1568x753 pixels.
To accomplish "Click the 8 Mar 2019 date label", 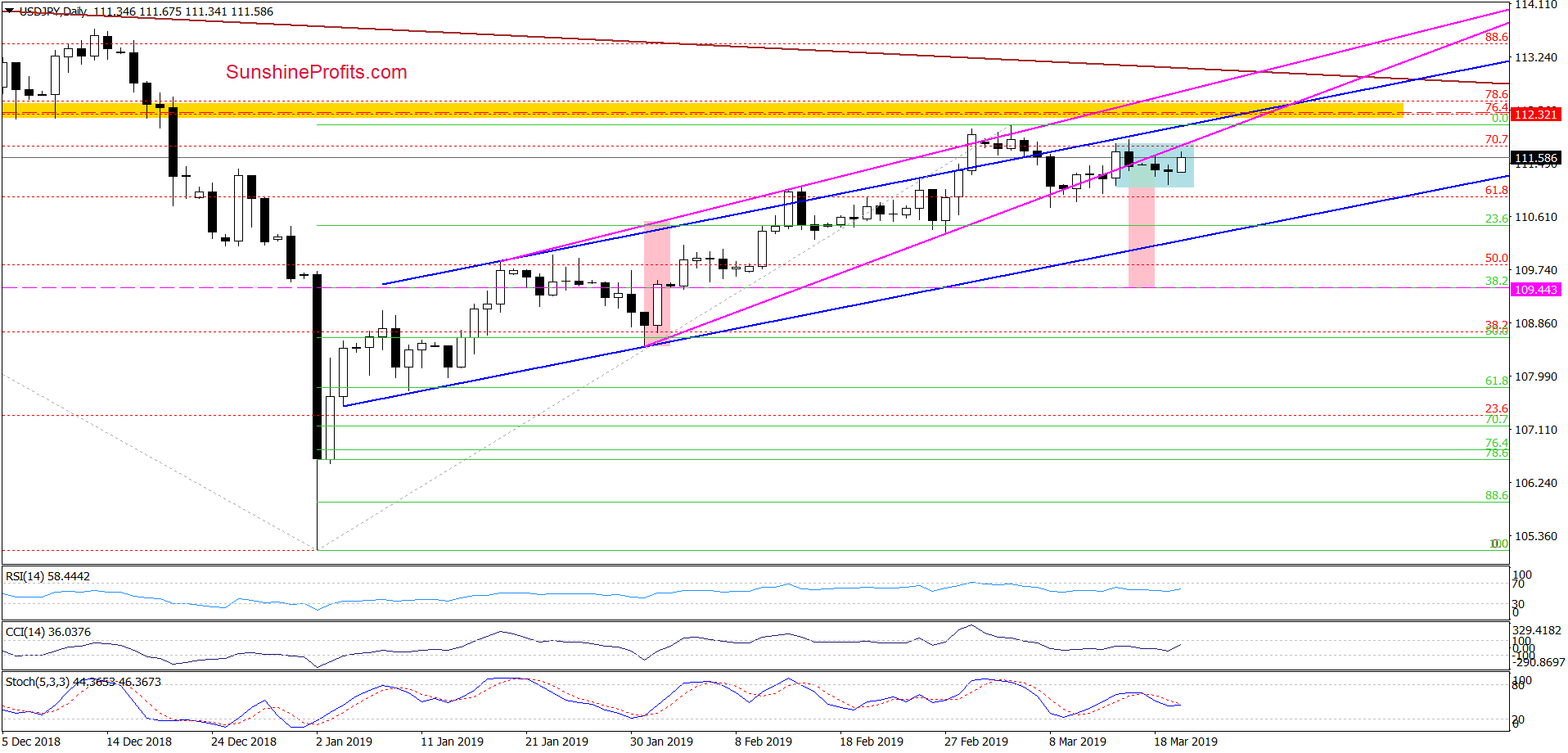I will click(x=1078, y=742).
